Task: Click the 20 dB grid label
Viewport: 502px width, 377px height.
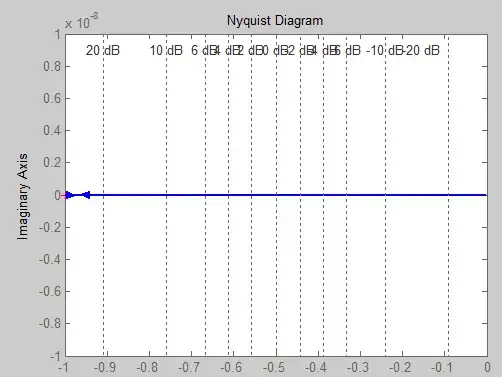Action: click(103, 51)
